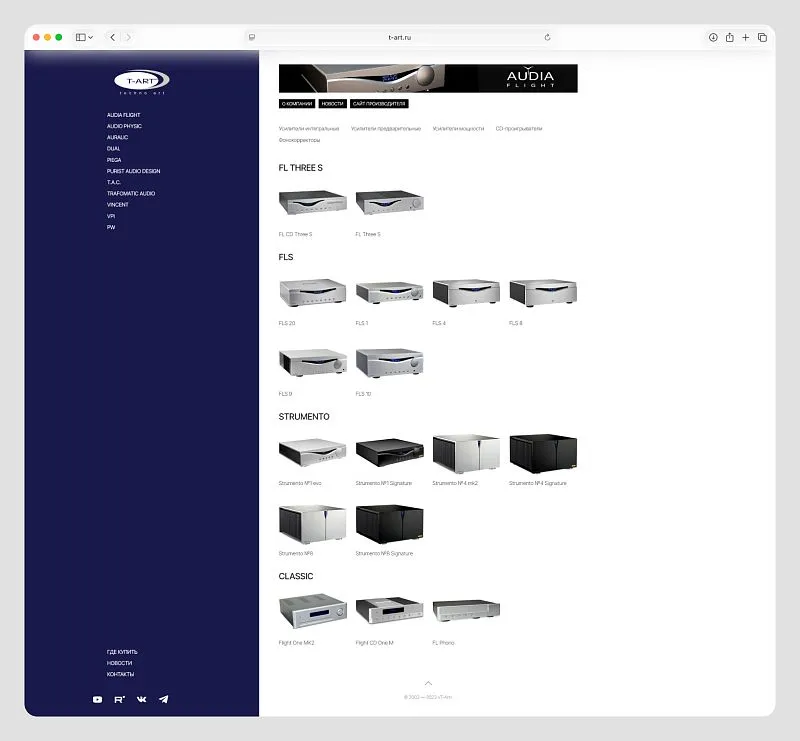Toggle the Safari sidebar icon

coord(81,37)
